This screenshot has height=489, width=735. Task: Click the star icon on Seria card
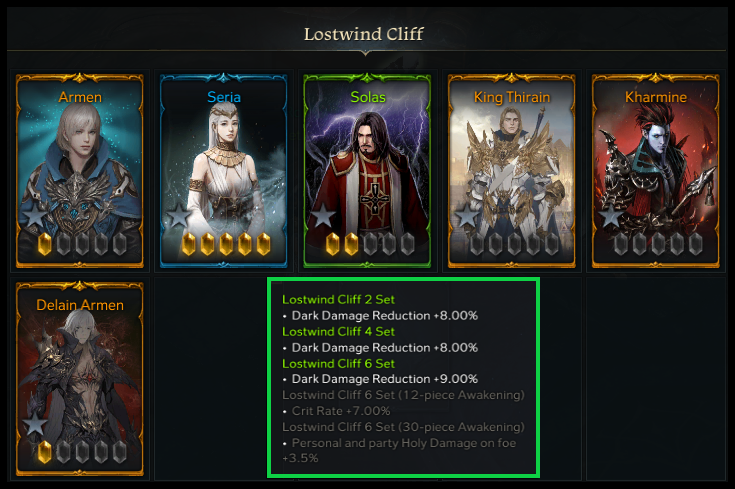coord(179,216)
